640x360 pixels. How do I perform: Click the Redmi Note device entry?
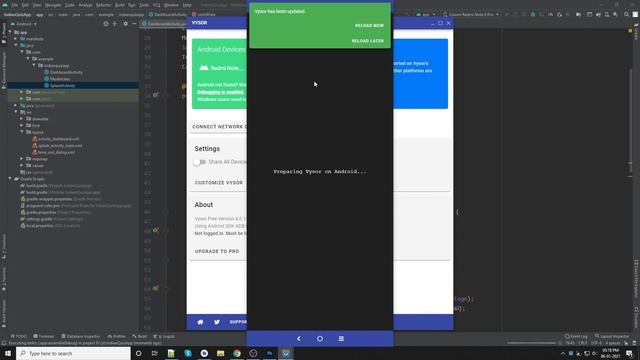(x=221, y=68)
